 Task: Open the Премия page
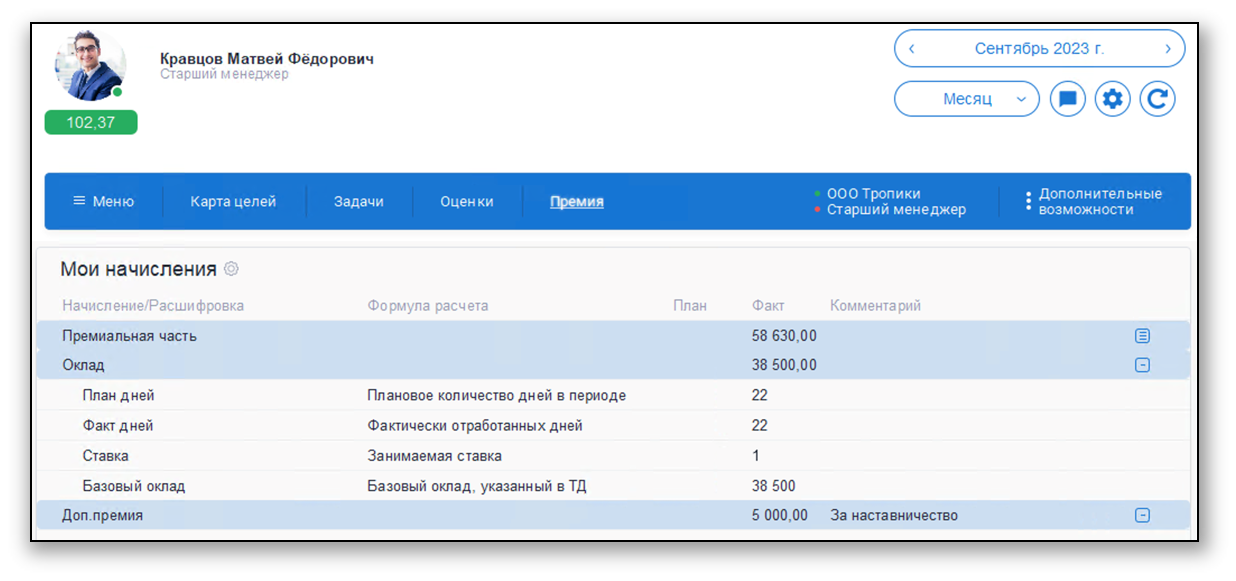[x=577, y=200]
